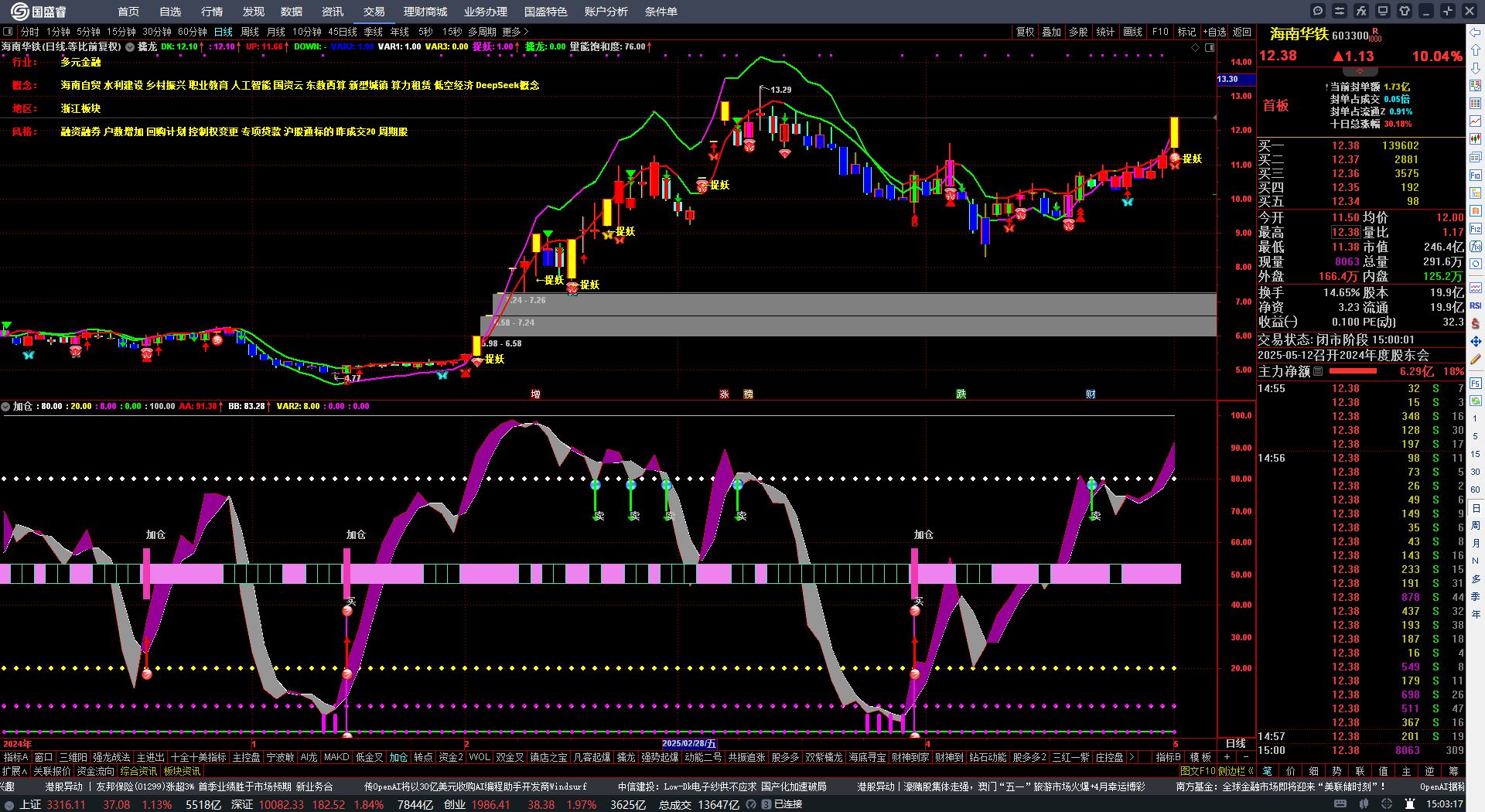Open the f(x) formula icon in sidebar

click(x=1476, y=247)
